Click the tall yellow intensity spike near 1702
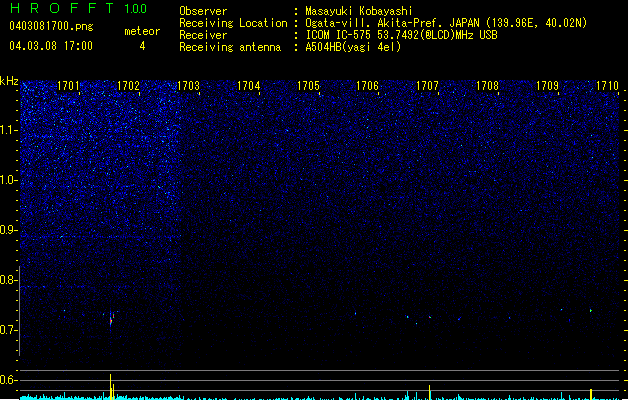 (111, 387)
